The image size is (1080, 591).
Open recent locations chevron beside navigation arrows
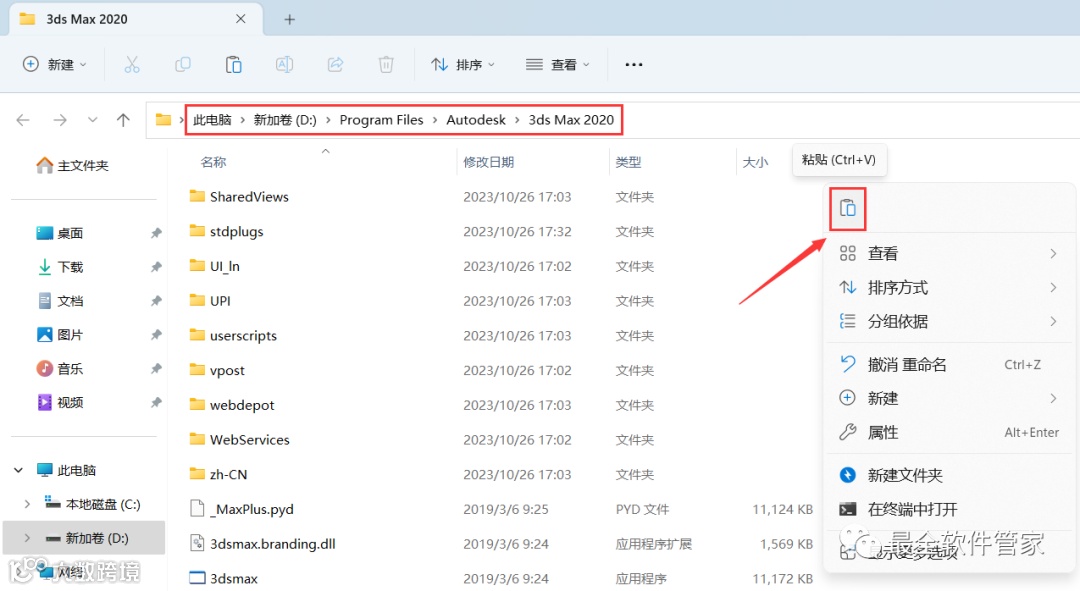[x=92, y=120]
